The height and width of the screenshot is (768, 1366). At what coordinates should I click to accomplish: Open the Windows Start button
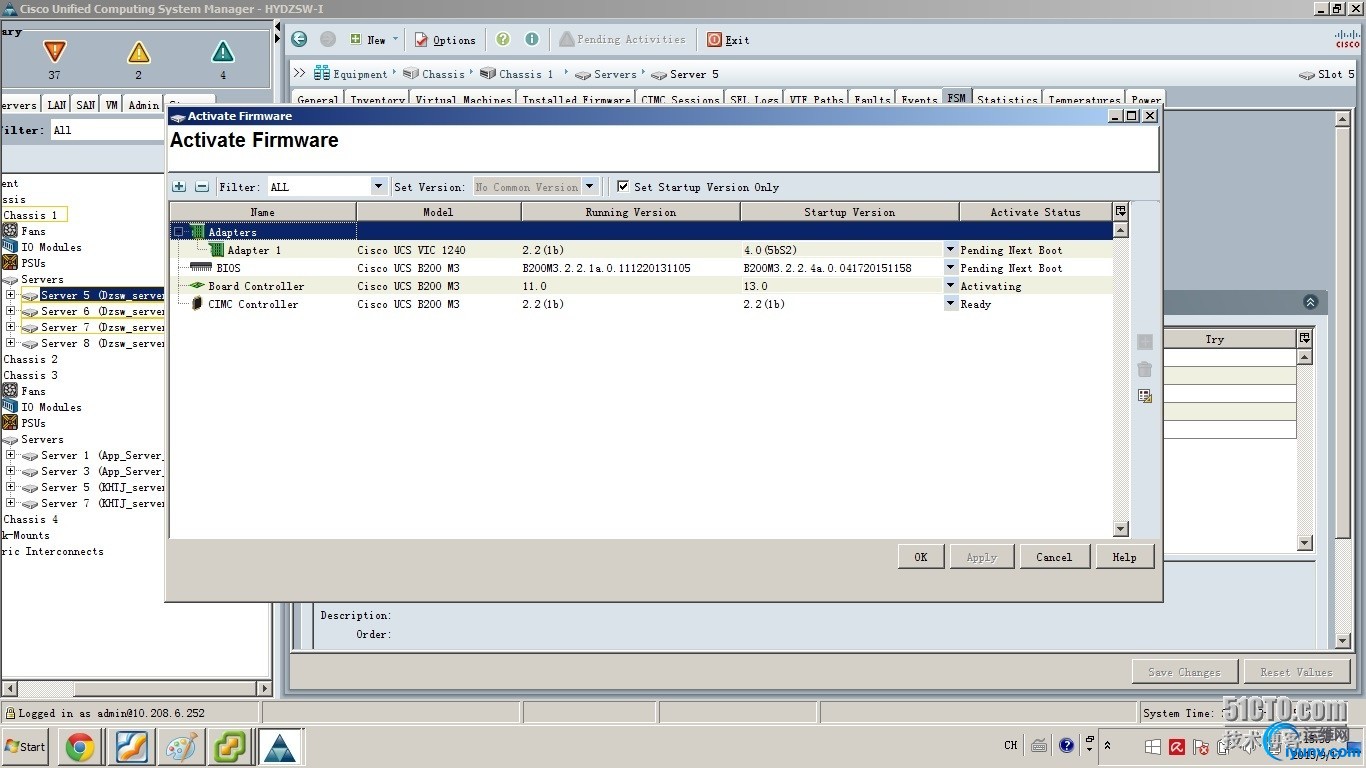click(26, 746)
